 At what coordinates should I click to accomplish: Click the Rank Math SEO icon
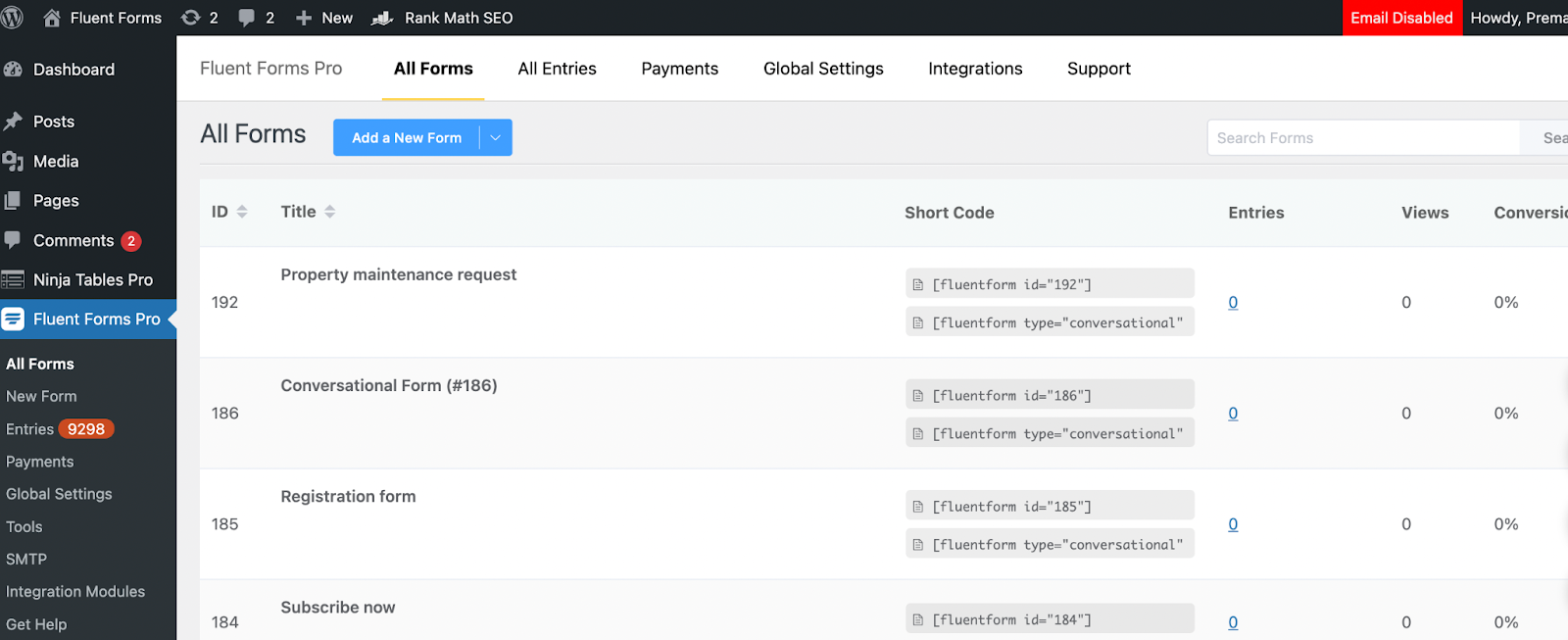383,18
